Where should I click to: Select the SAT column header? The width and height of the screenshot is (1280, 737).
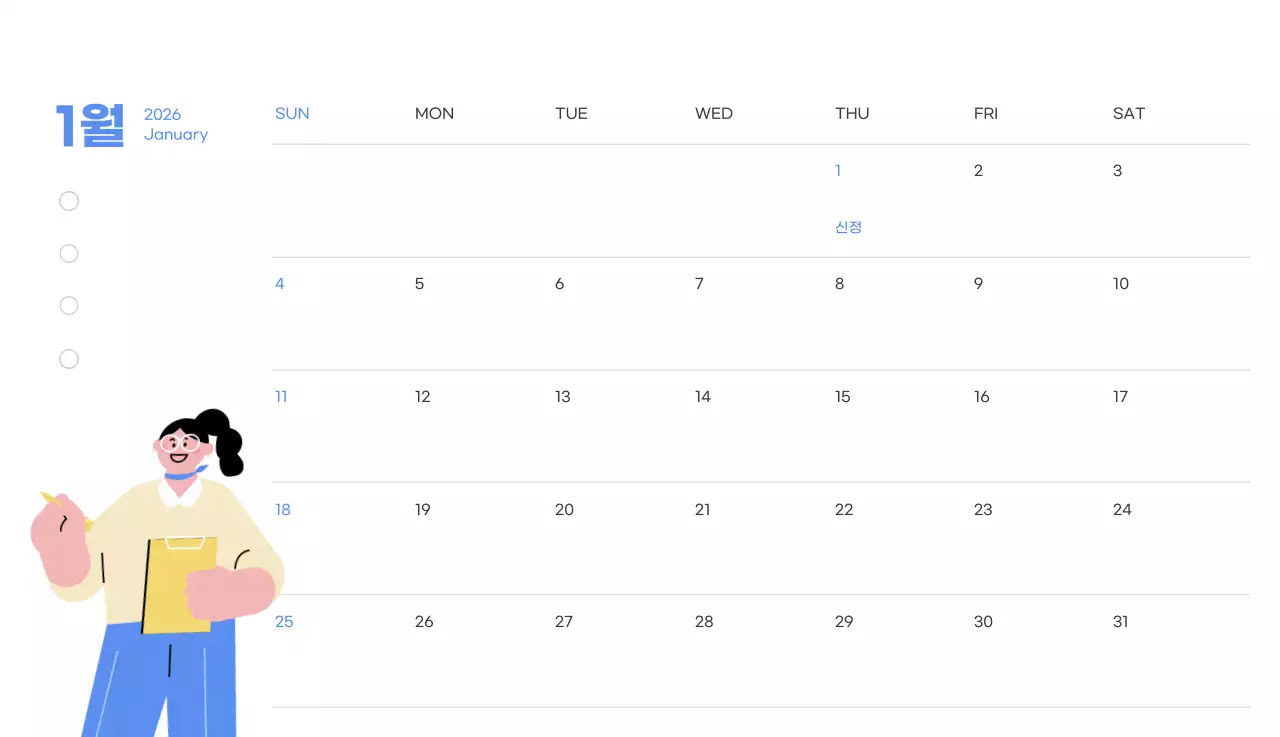[x=1129, y=114]
